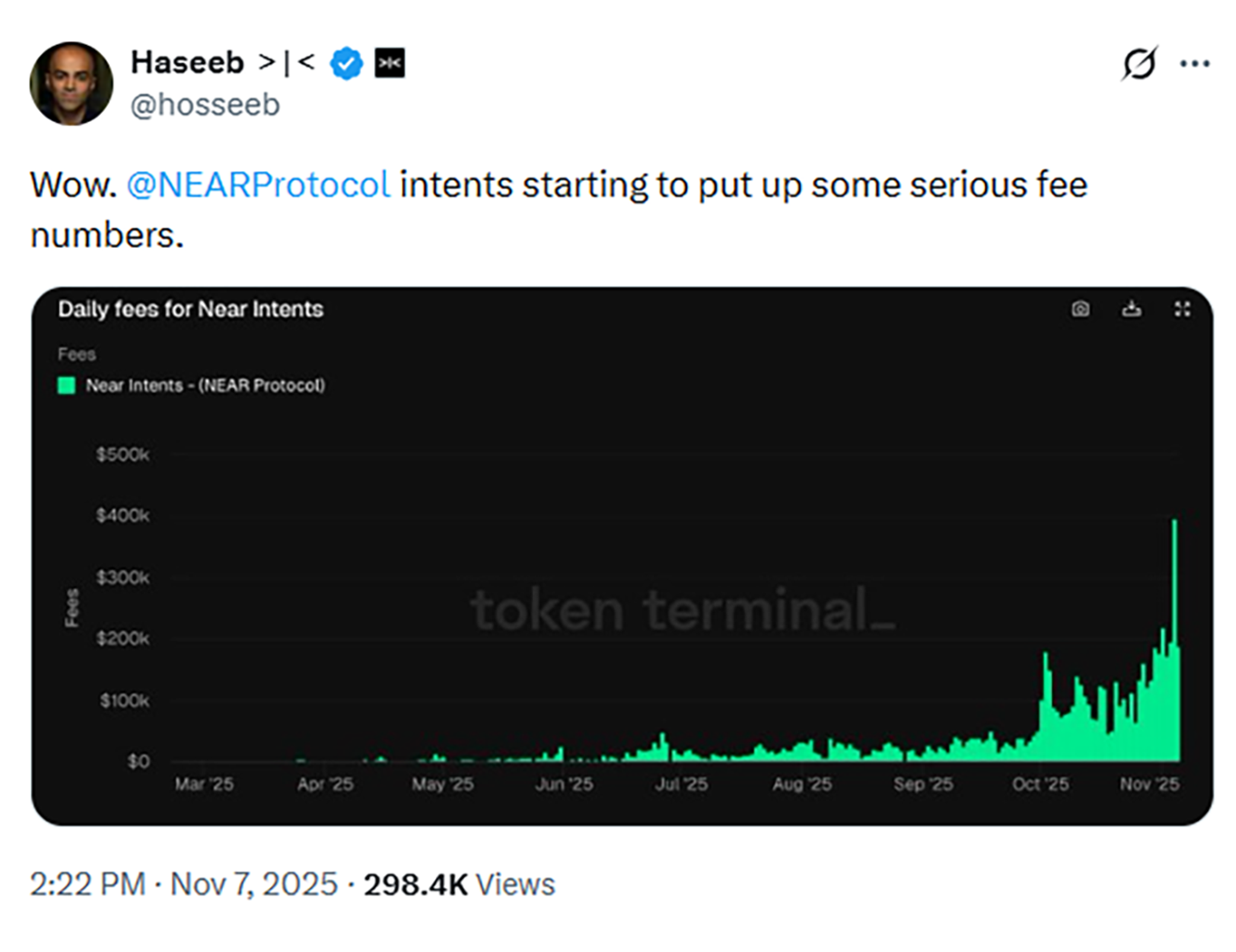Click the blue verified checkmark badge

click(x=346, y=63)
